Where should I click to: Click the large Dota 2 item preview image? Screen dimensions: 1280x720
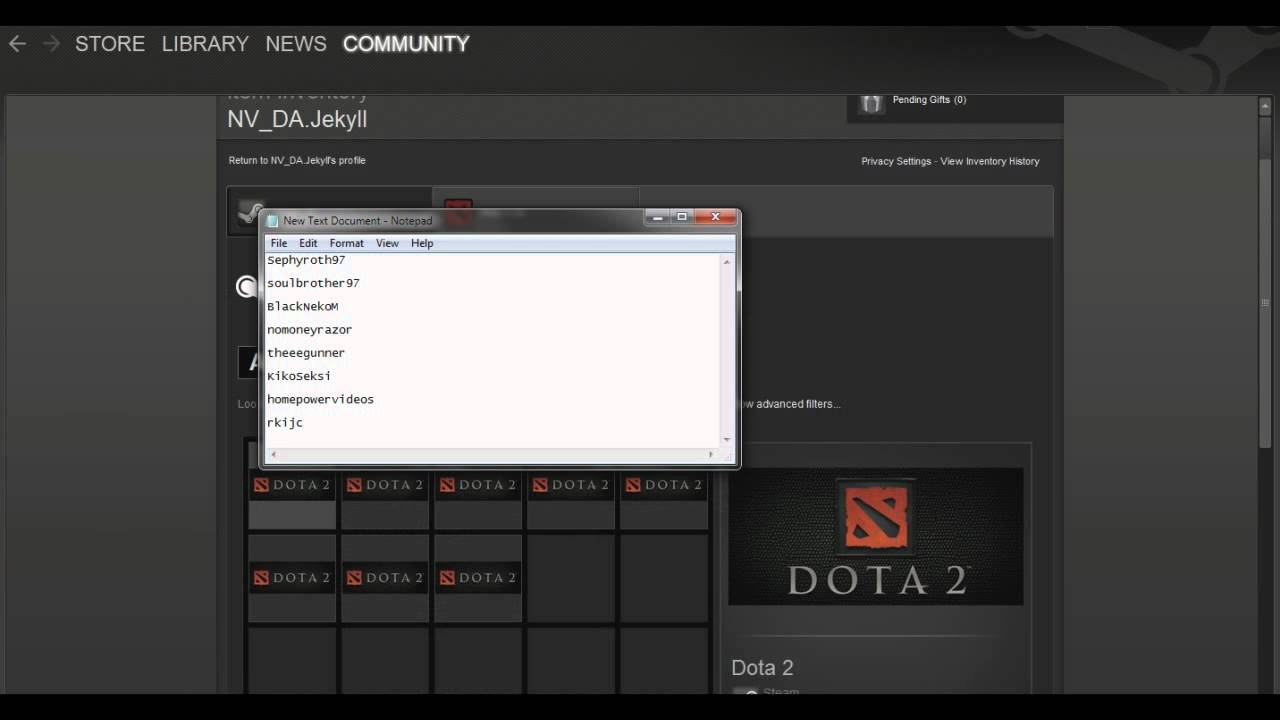(876, 537)
